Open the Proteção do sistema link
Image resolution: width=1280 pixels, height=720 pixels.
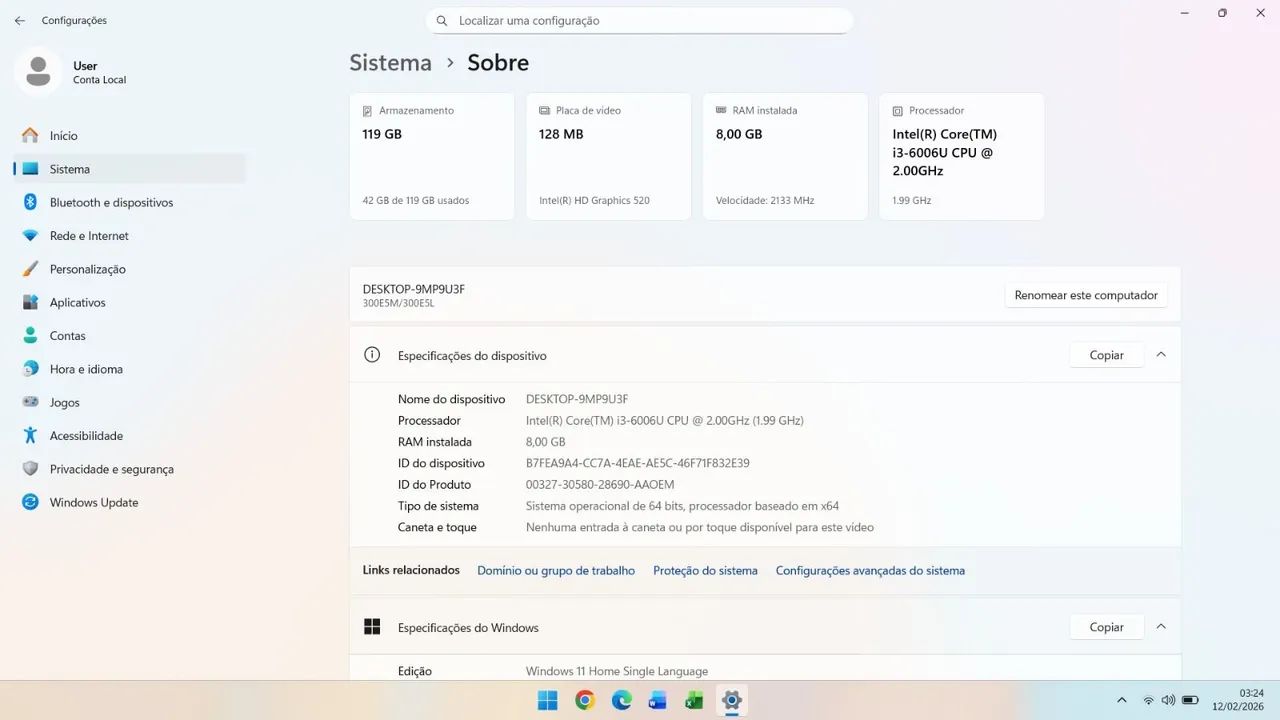[705, 570]
